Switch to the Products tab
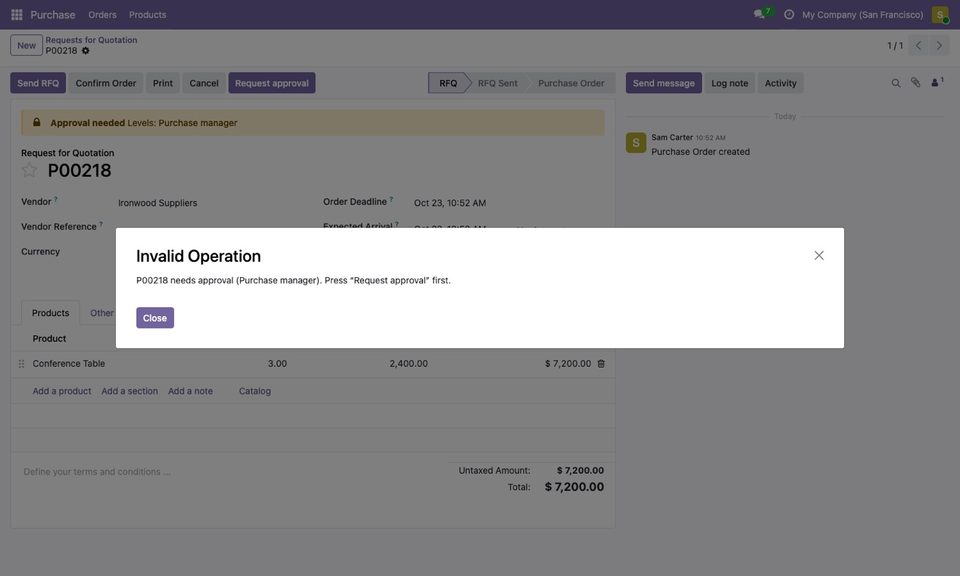 50,313
